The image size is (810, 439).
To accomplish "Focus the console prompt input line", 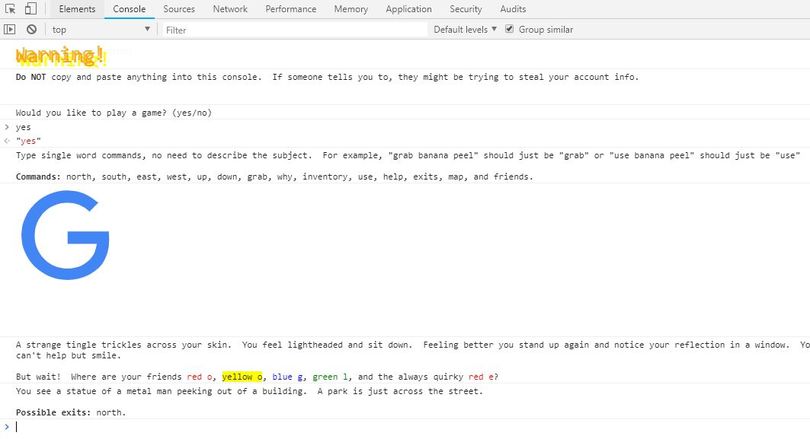I will click(x=408, y=427).
